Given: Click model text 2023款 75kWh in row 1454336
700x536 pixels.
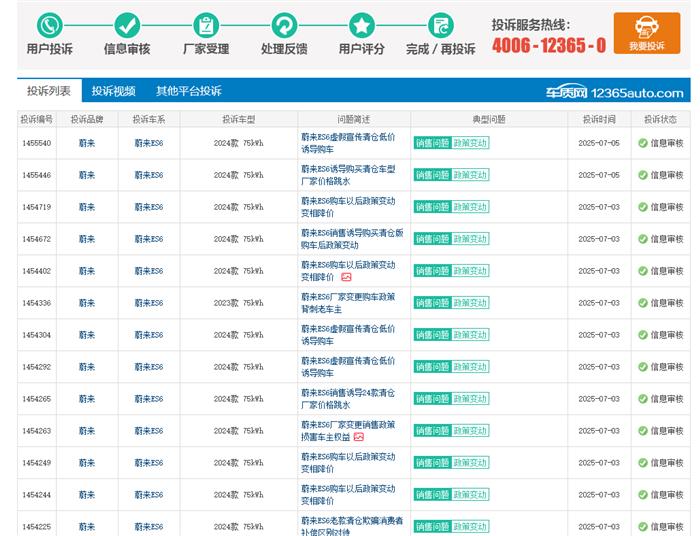Looking at the screenshot, I should pos(238,303).
